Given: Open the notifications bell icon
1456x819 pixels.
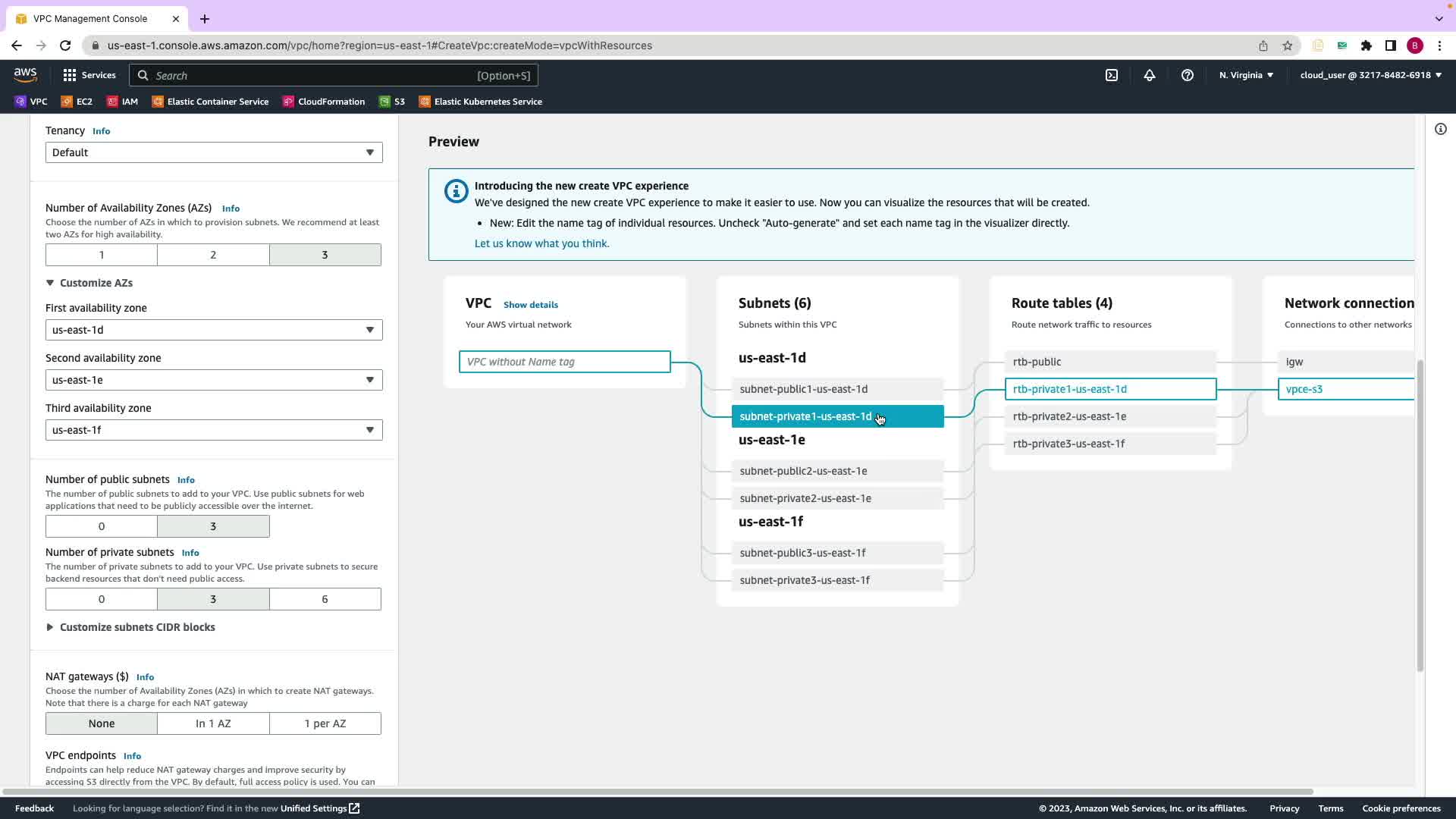Looking at the screenshot, I should tap(1150, 75).
